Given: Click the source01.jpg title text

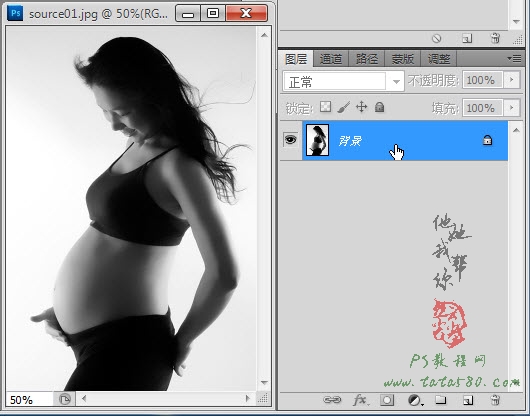Looking at the screenshot, I should click(x=98, y=14).
